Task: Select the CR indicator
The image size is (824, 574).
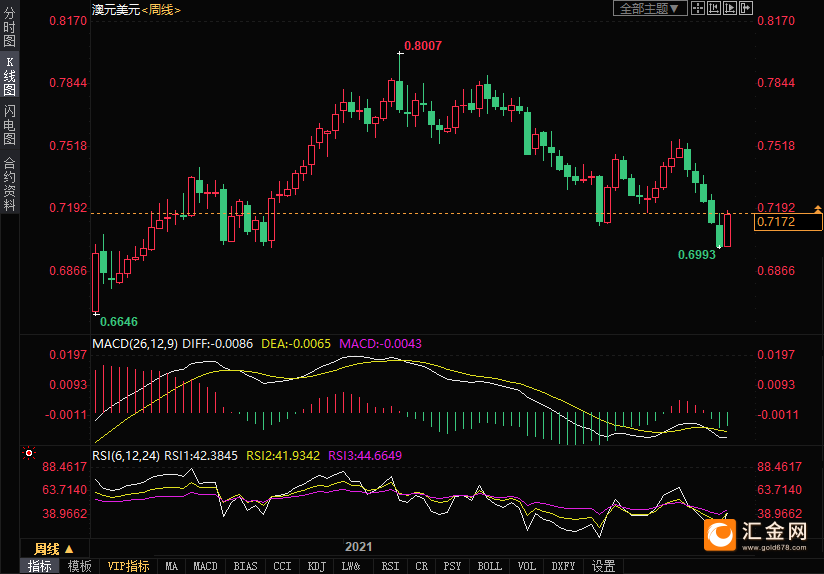Action: 421,566
